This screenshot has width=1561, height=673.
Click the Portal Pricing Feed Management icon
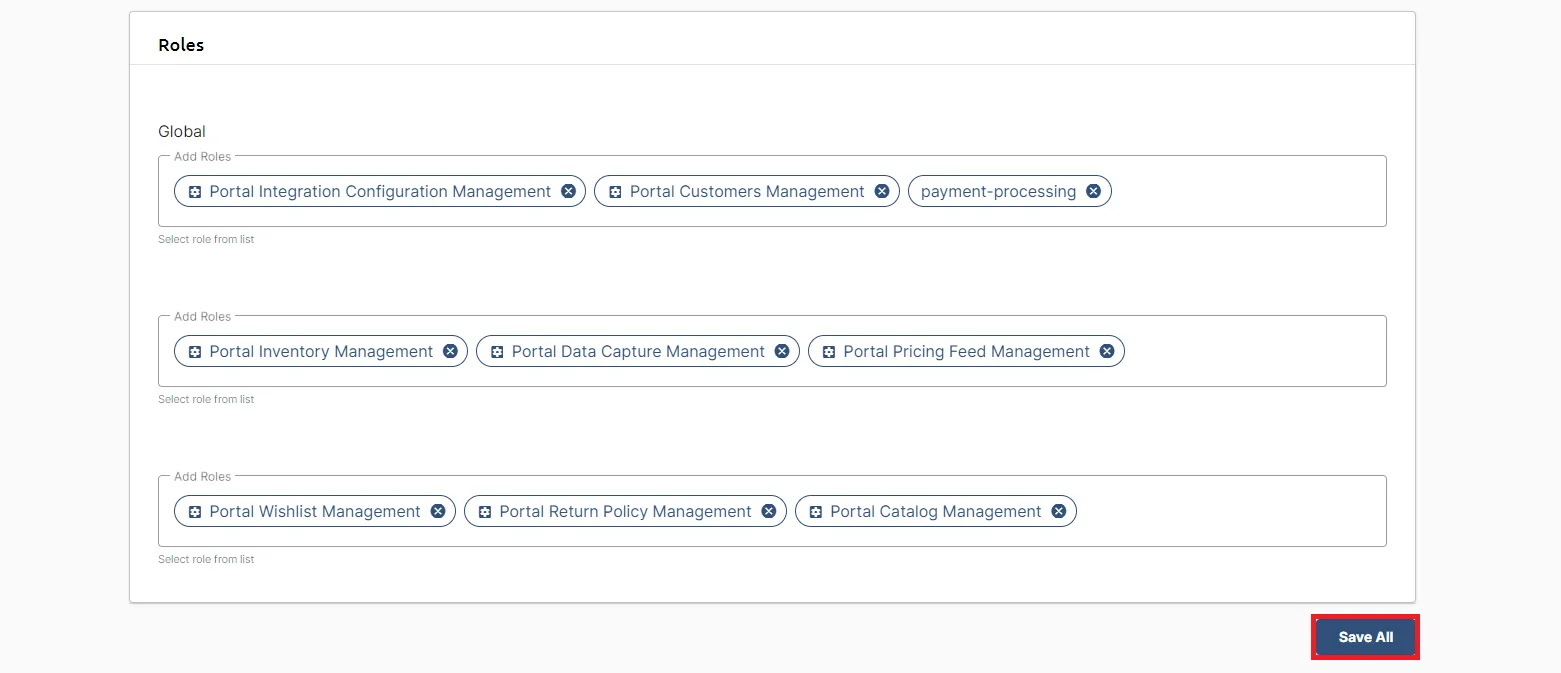[x=829, y=351]
